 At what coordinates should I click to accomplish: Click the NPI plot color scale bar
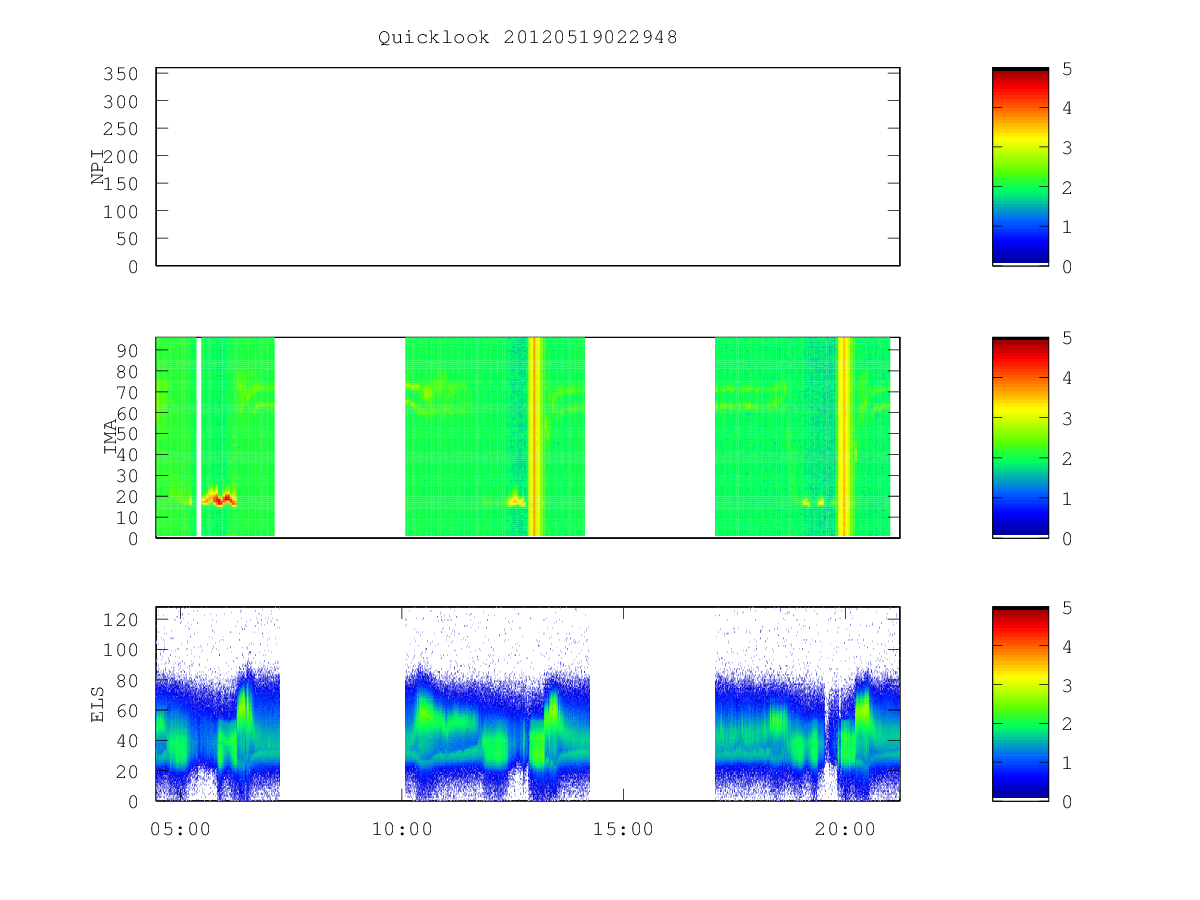[x=1020, y=167]
